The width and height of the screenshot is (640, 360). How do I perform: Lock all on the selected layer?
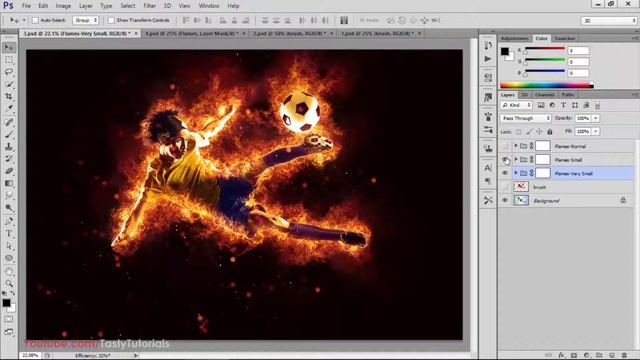click(550, 132)
